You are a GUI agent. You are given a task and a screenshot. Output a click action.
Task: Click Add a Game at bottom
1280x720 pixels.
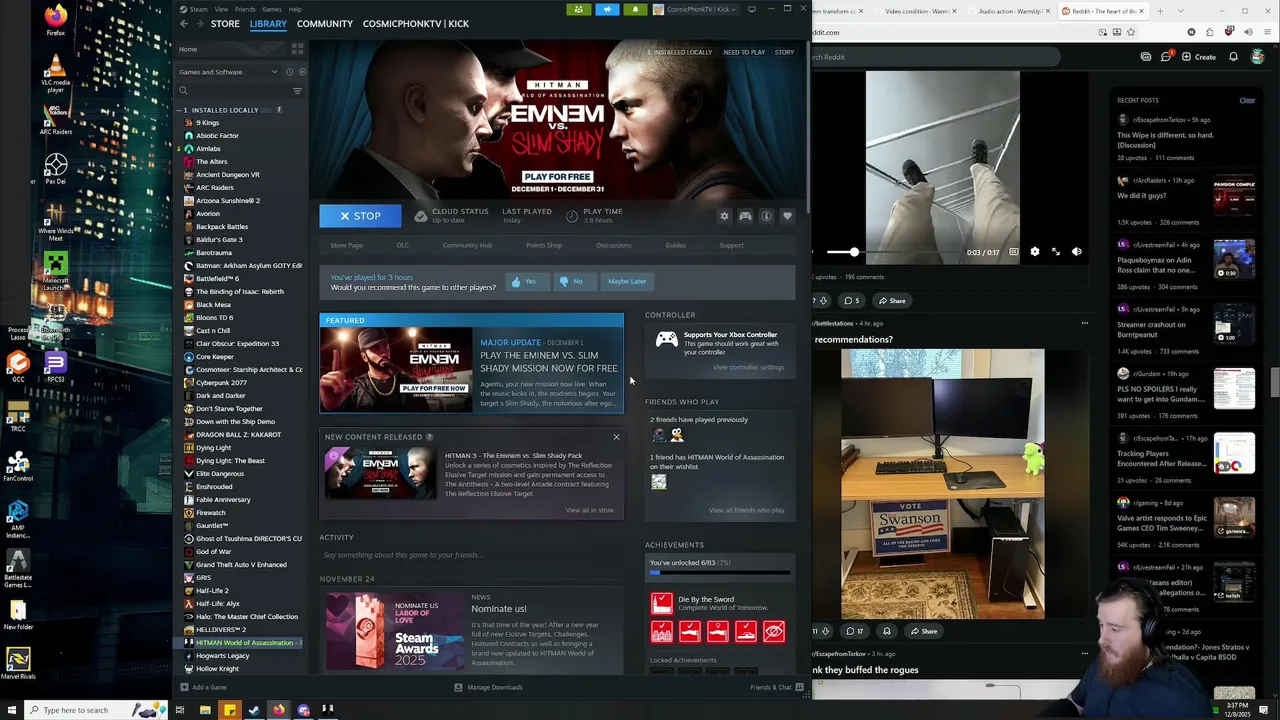203,687
